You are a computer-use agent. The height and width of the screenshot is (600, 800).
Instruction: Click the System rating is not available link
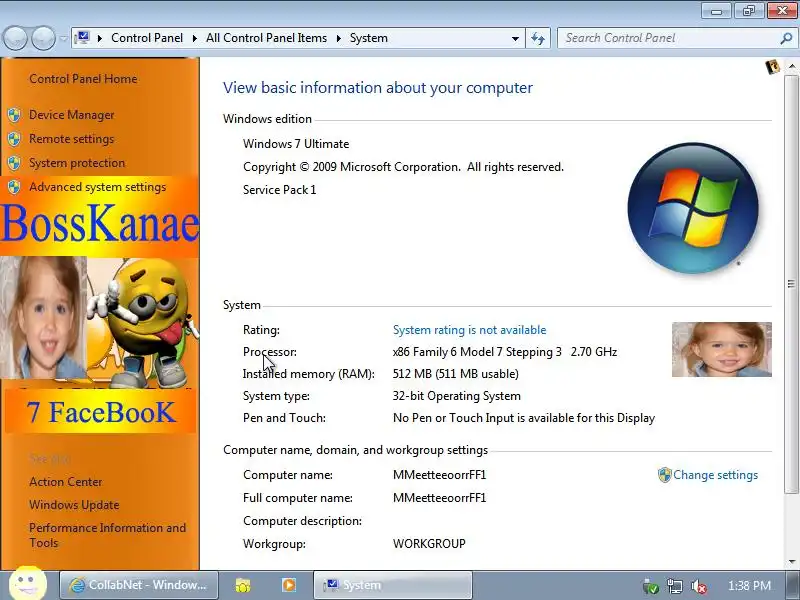[x=469, y=330]
